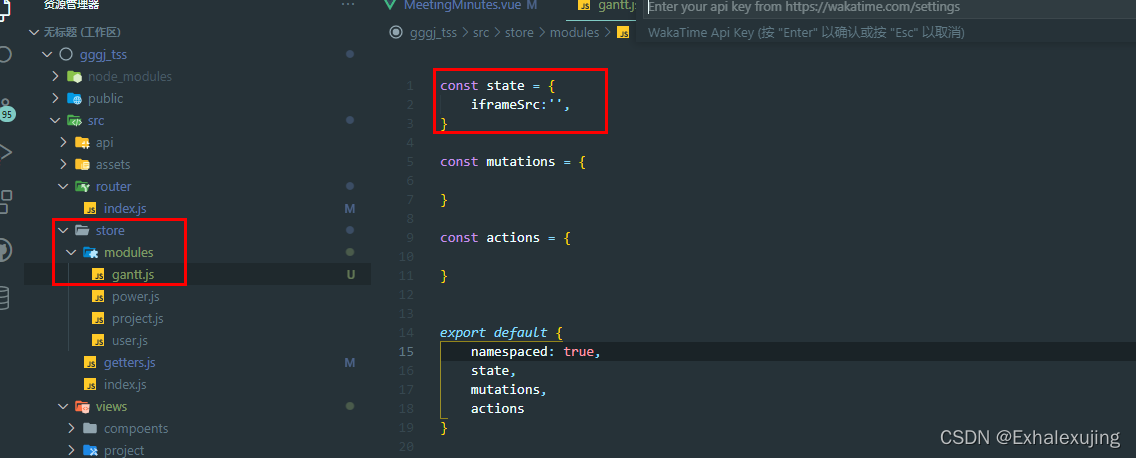The height and width of the screenshot is (458, 1136).
Task: Expand the assets folder chevron
Action: click(64, 165)
